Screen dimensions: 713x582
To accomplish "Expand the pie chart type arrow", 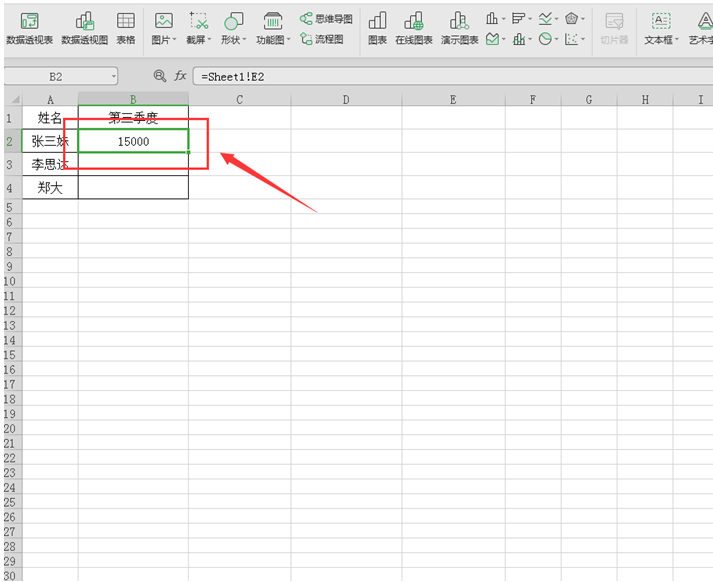I will 557,40.
